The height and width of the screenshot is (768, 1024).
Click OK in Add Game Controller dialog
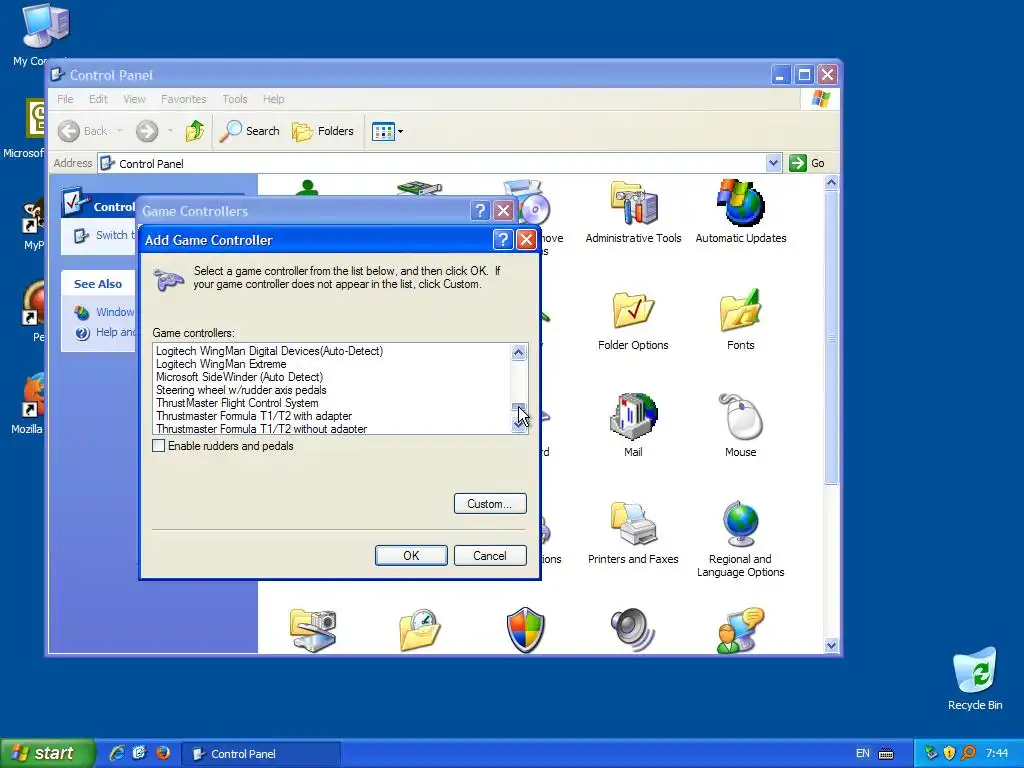coord(411,555)
